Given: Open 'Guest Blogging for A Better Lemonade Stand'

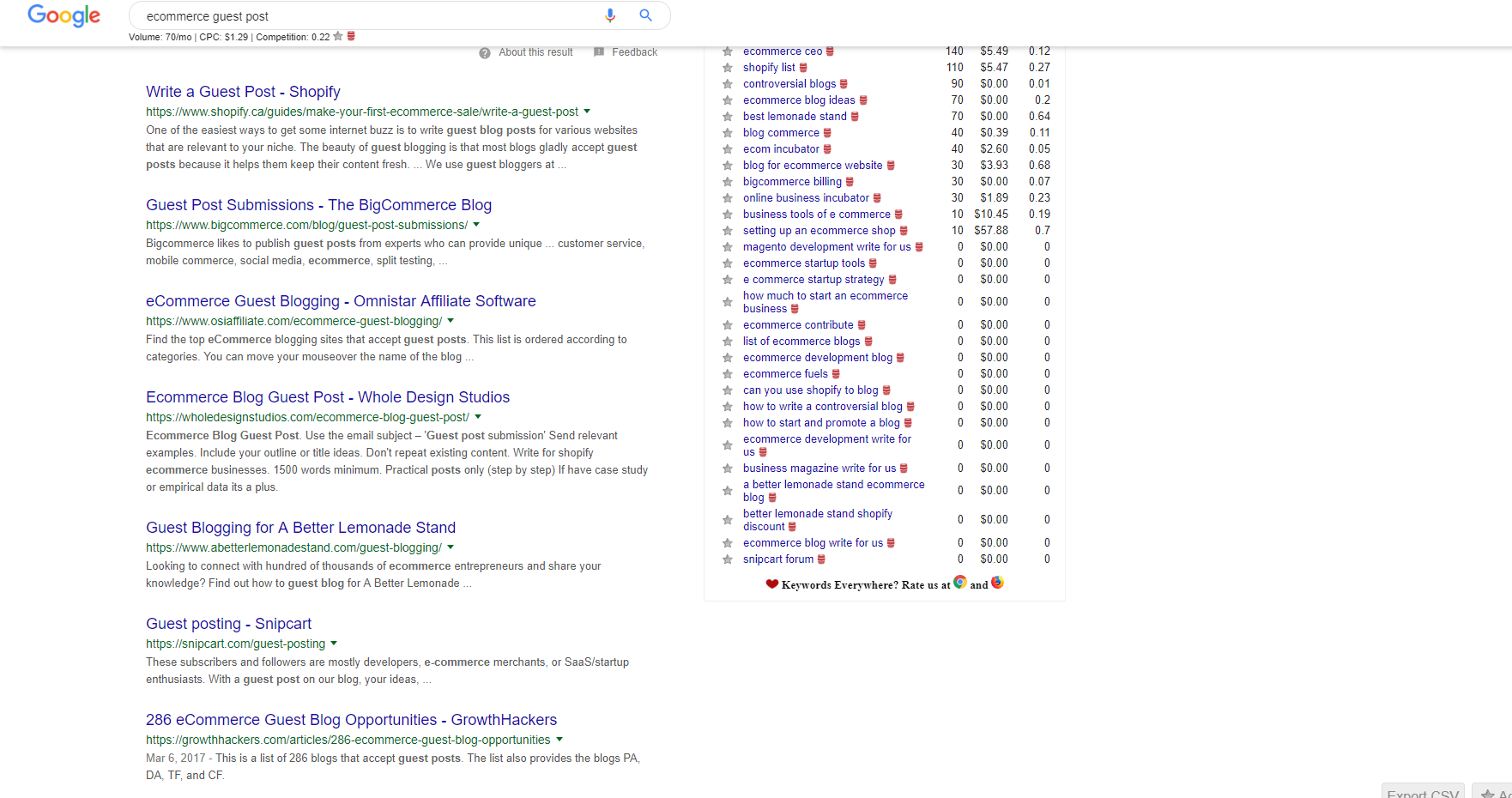Looking at the screenshot, I should (x=300, y=528).
